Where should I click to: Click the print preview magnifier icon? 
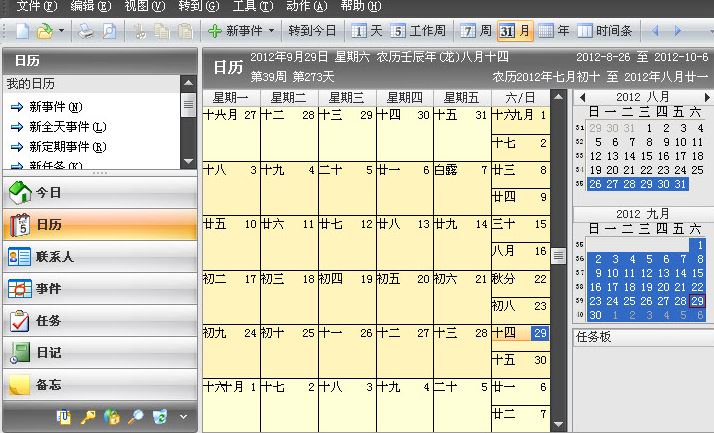109,31
